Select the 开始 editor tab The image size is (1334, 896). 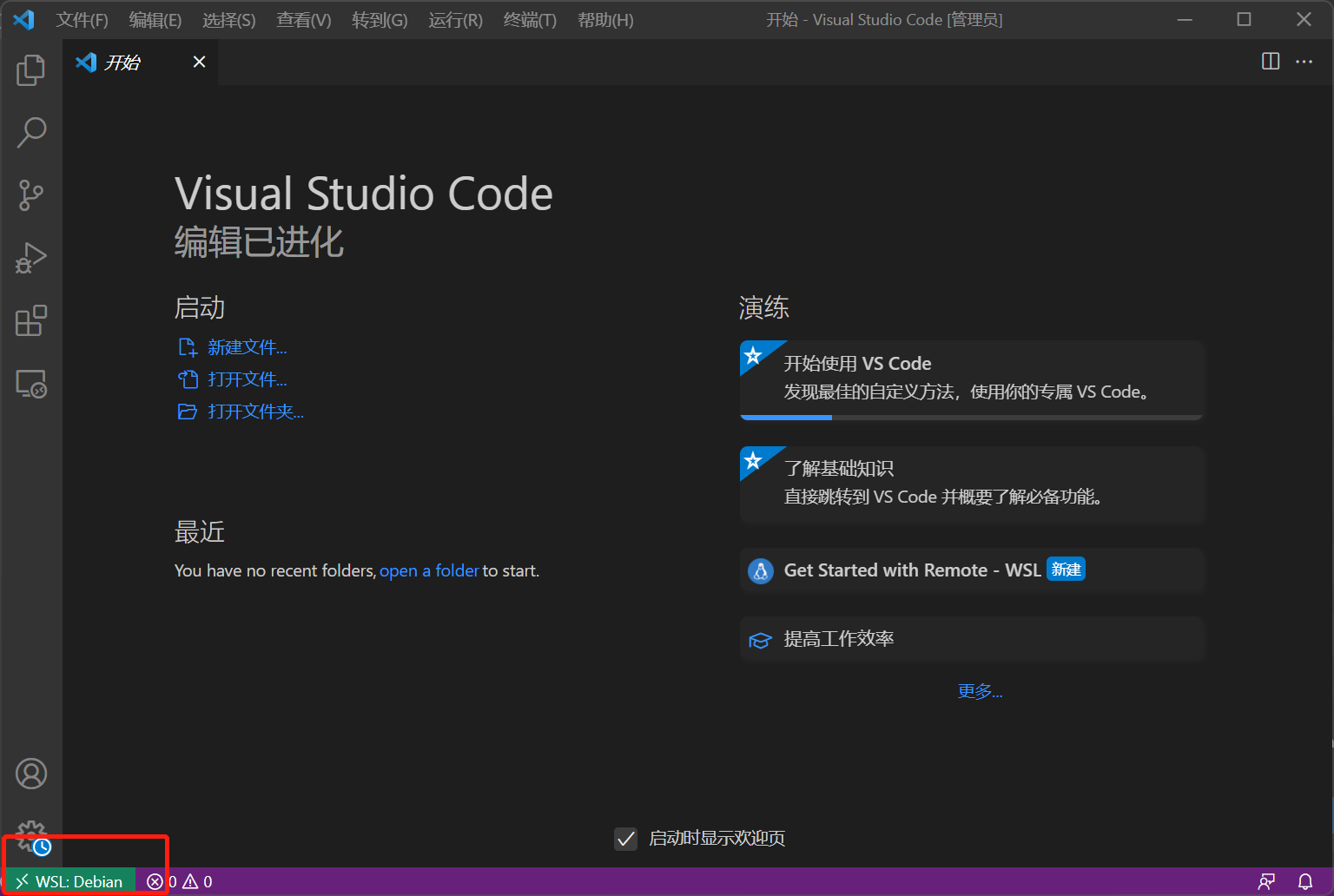(141, 62)
